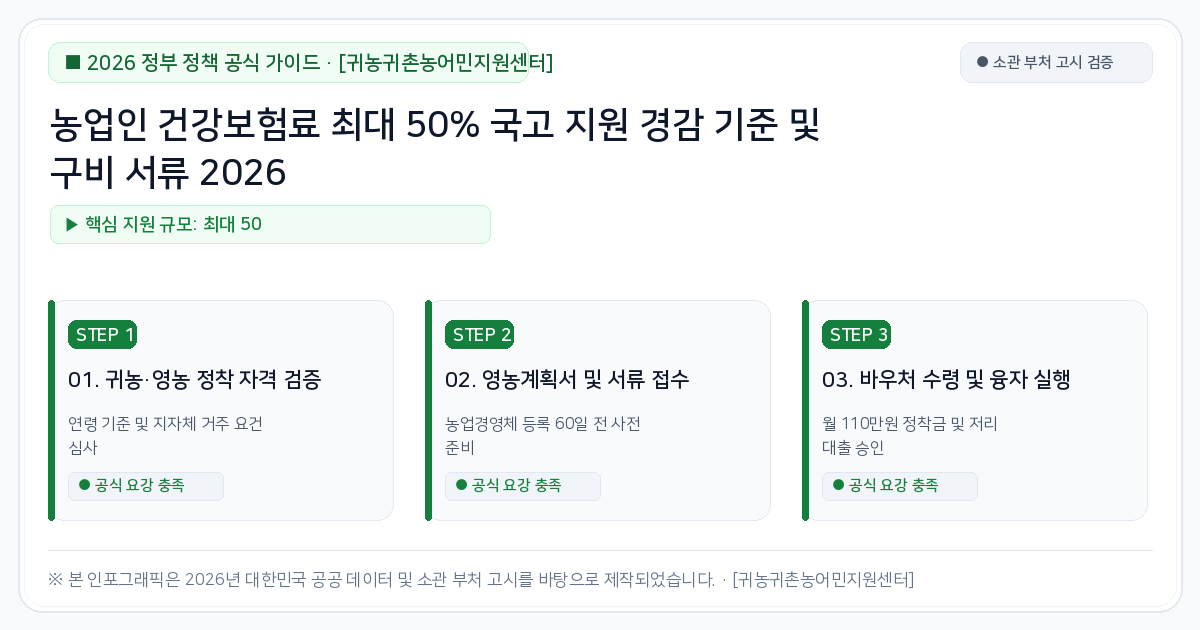Image resolution: width=1200 pixels, height=630 pixels.
Task: Open the 소관 부처 고시 검증 badge
Action: (1056, 62)
